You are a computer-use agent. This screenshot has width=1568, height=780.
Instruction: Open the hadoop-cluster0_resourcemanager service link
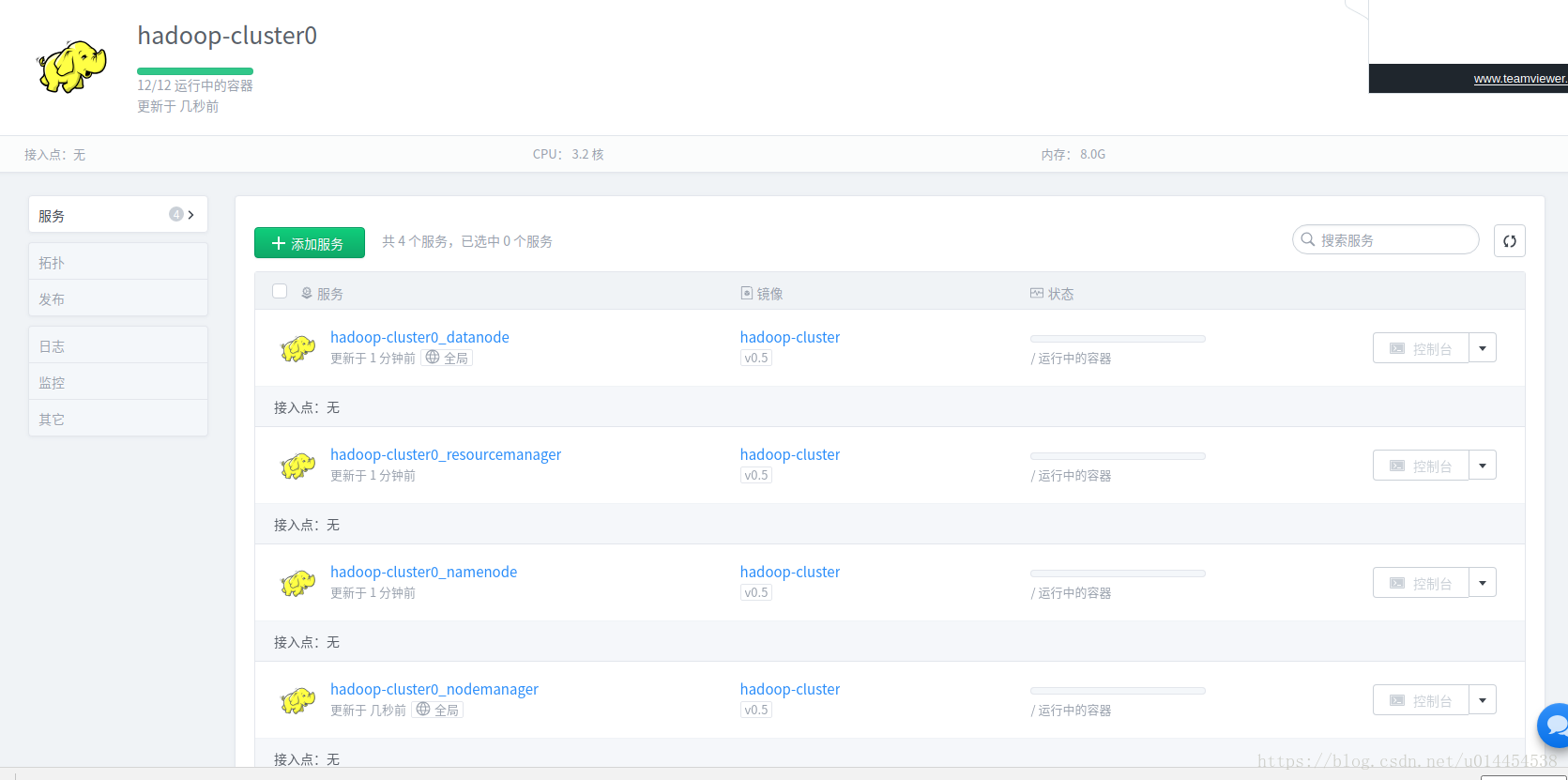coord(446,454)
